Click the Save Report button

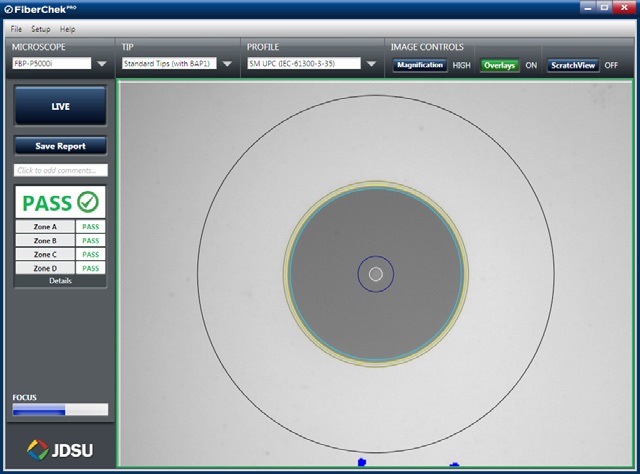(x=60, y=146)
